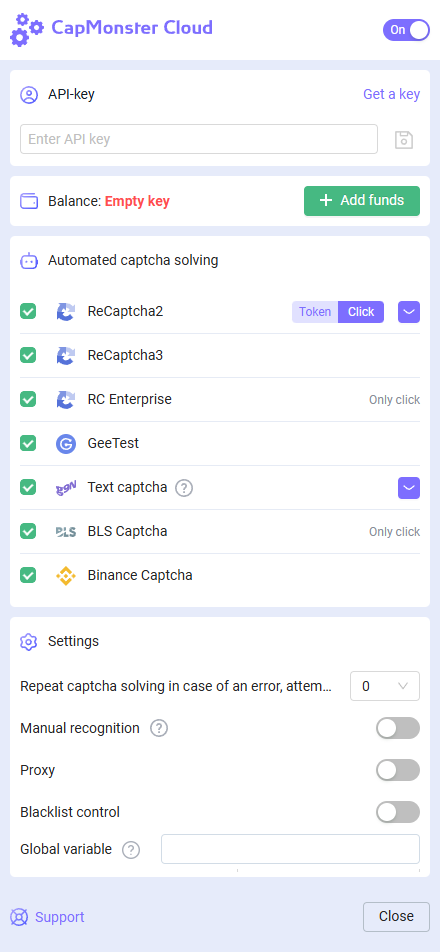Open the repeat attempts dropdown

385,686
